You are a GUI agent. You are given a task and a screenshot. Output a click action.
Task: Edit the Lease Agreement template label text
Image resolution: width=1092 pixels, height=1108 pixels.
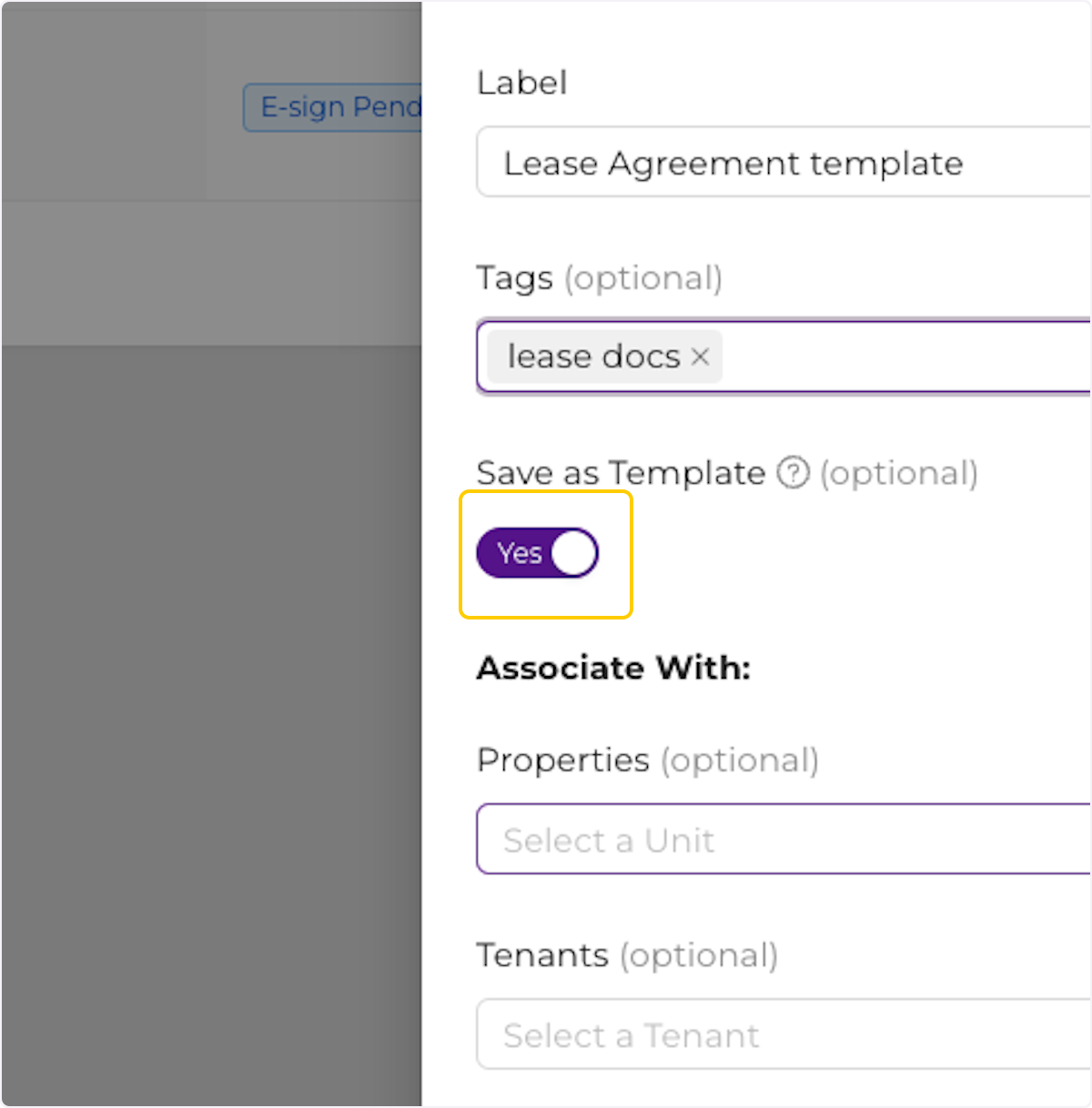[733, 163]
